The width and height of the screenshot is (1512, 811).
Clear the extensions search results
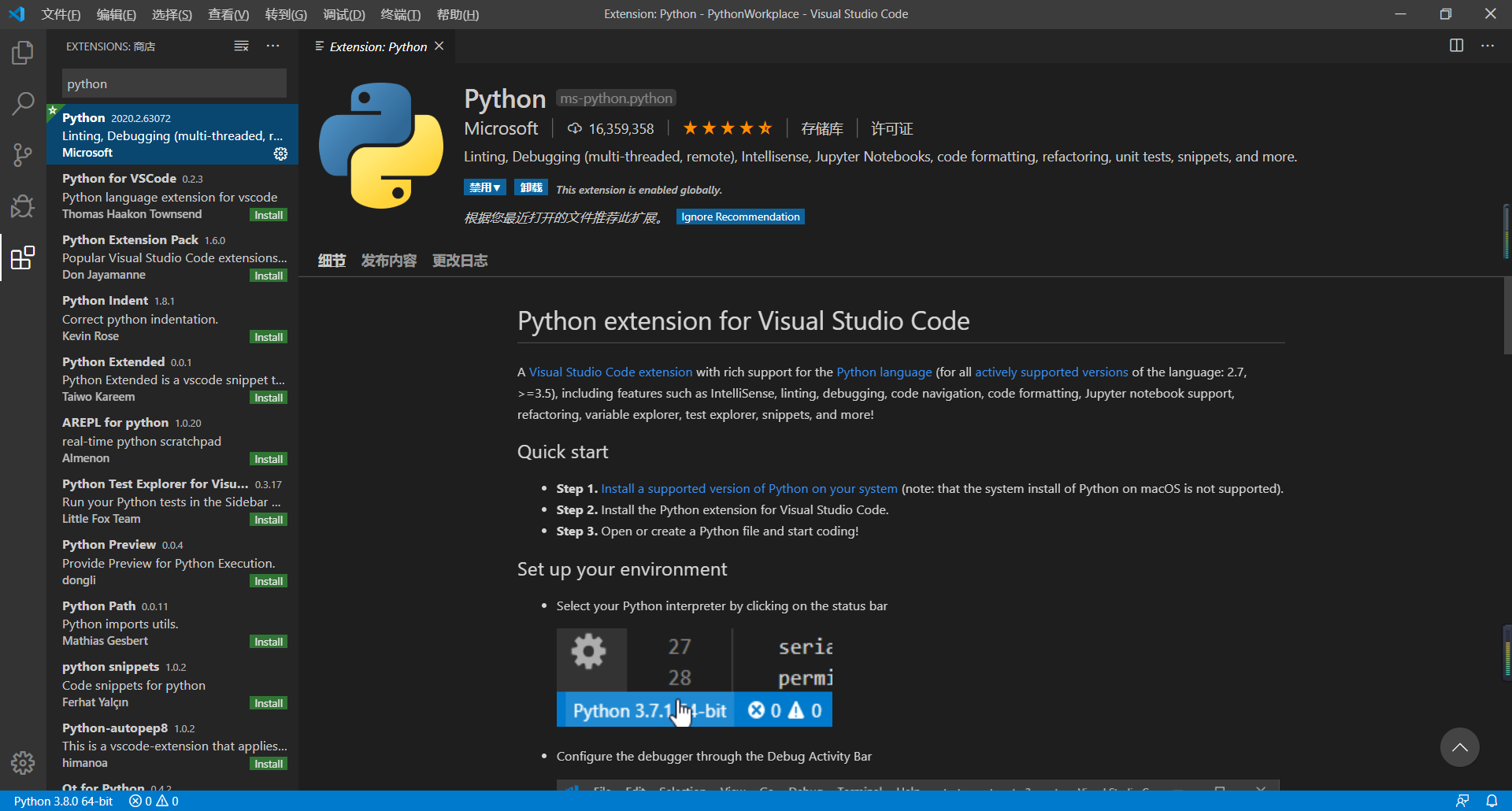point(241,46)
